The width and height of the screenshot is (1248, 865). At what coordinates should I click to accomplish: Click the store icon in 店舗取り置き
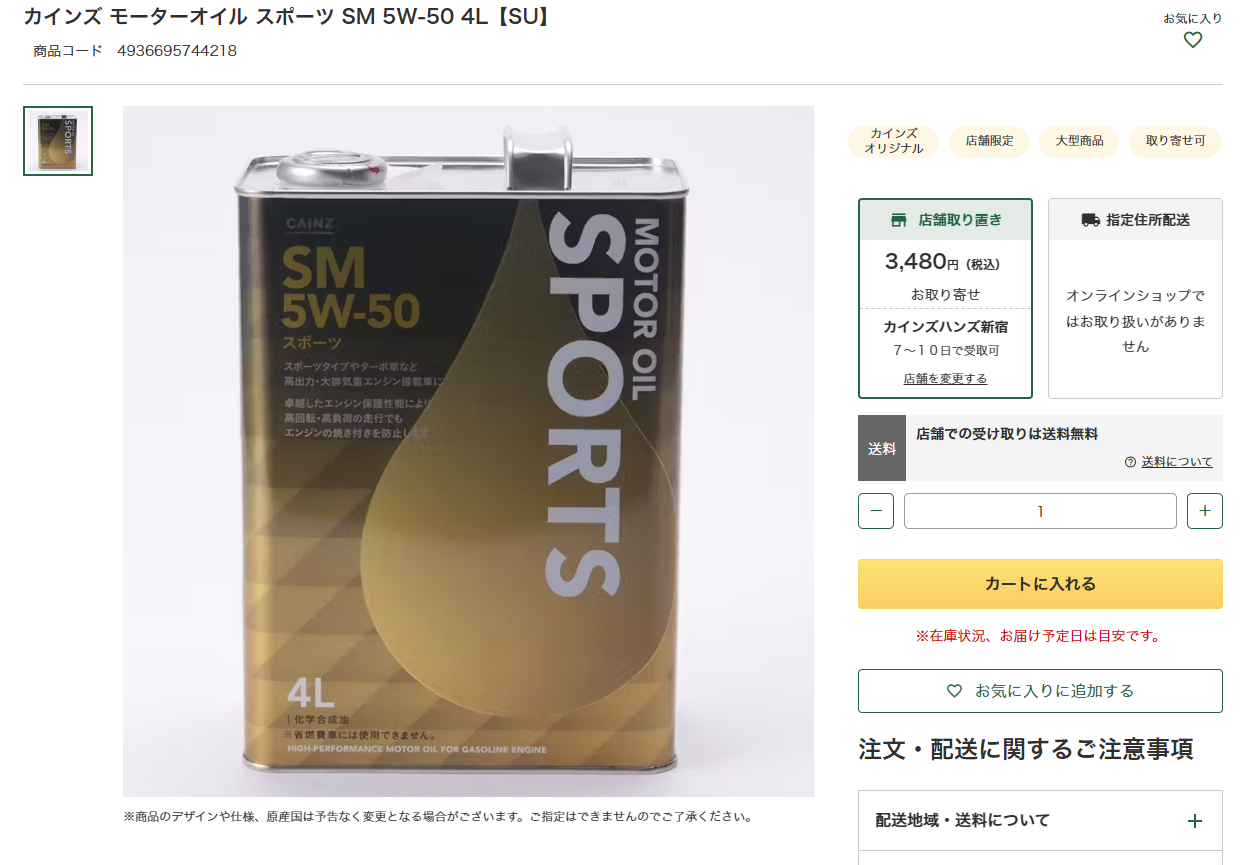(x=898, y=220)
